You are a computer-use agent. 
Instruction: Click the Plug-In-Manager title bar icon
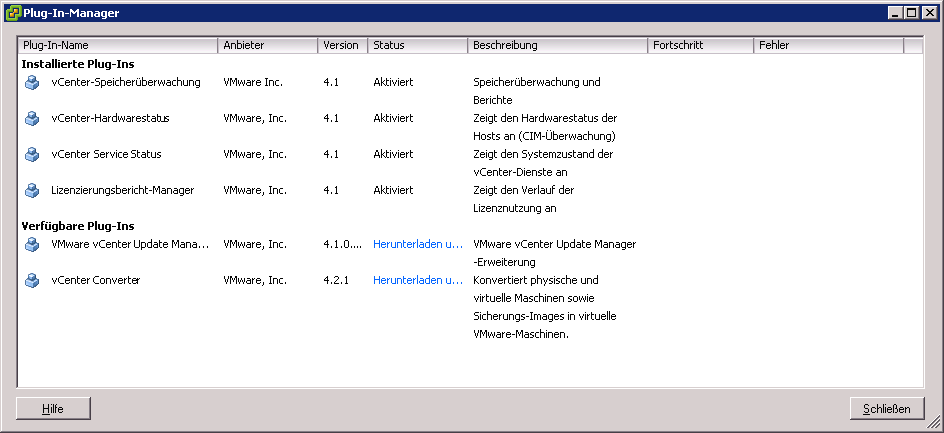click(x=12, y=12)
